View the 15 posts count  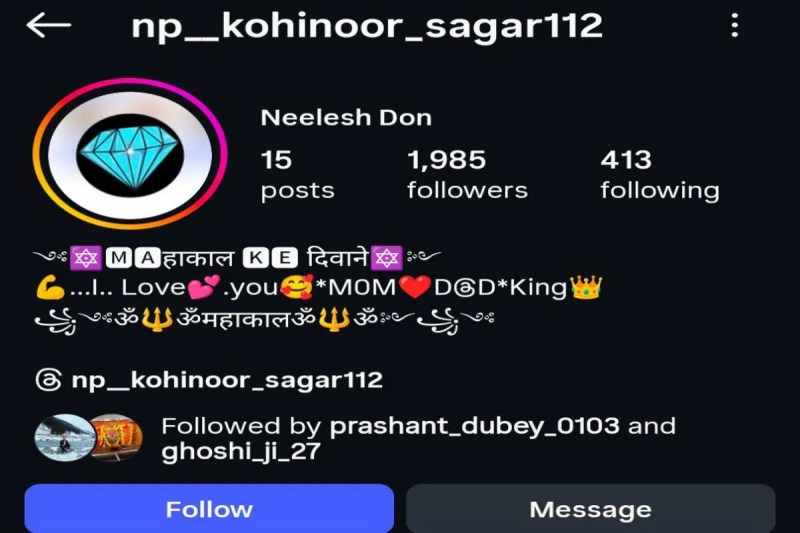click(297, 174)
